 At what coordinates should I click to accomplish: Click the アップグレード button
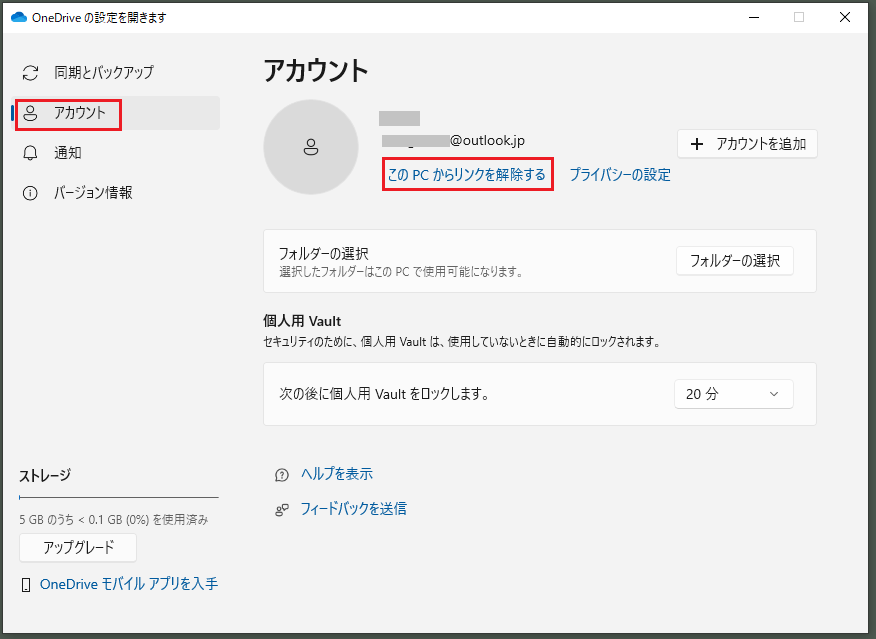tap(78, 547)
